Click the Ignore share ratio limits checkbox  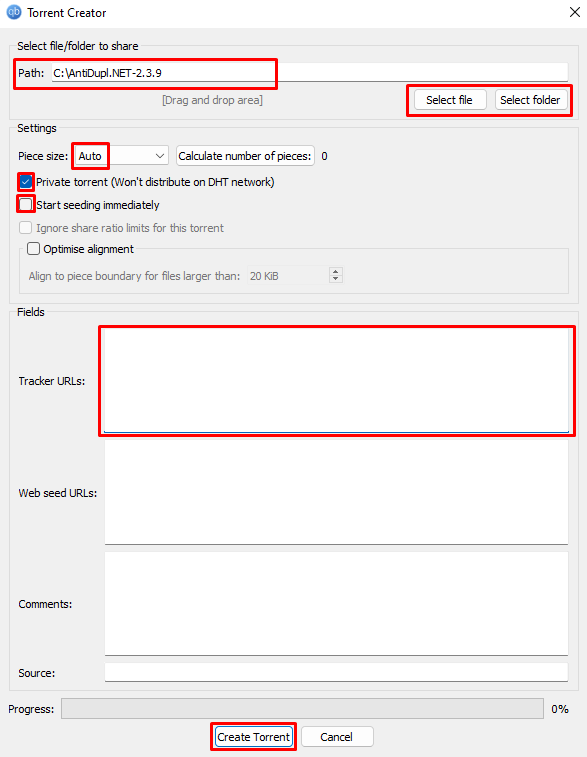pyautogui.click(x=26, y=227)
